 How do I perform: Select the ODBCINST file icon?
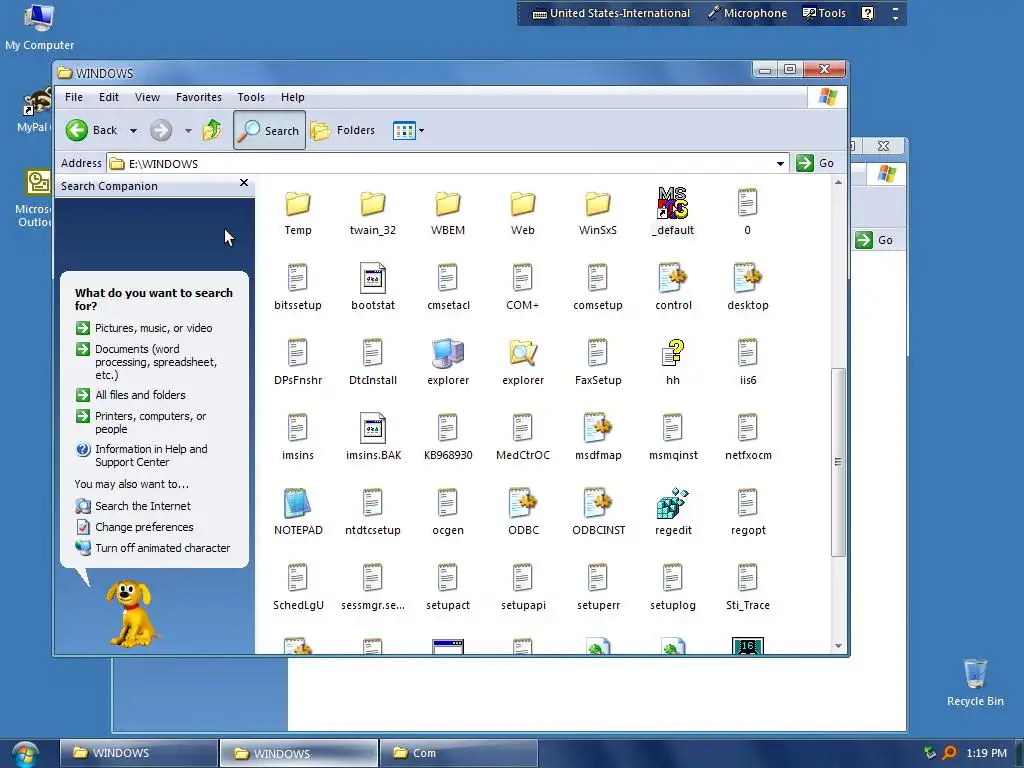pos(598,504)
